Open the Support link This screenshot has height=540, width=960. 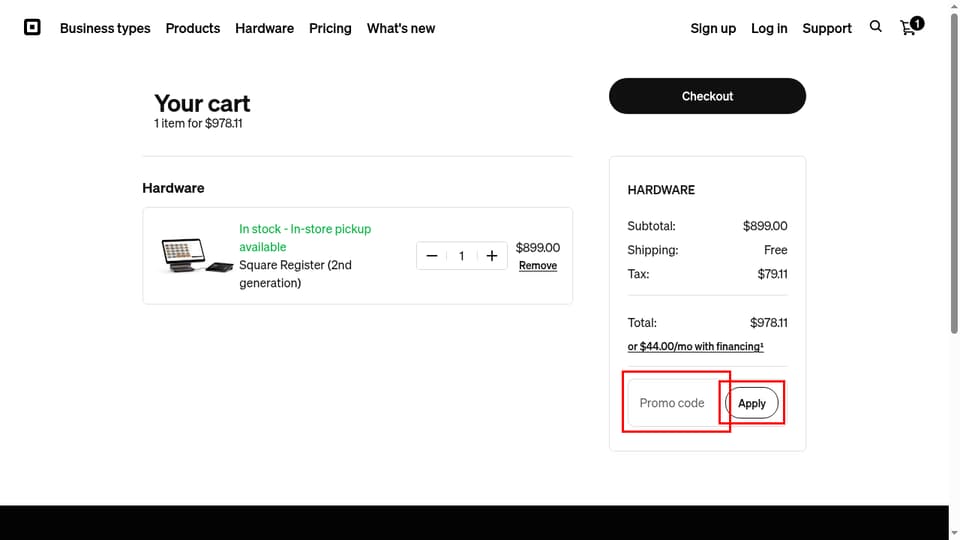[x=827, y=28]
